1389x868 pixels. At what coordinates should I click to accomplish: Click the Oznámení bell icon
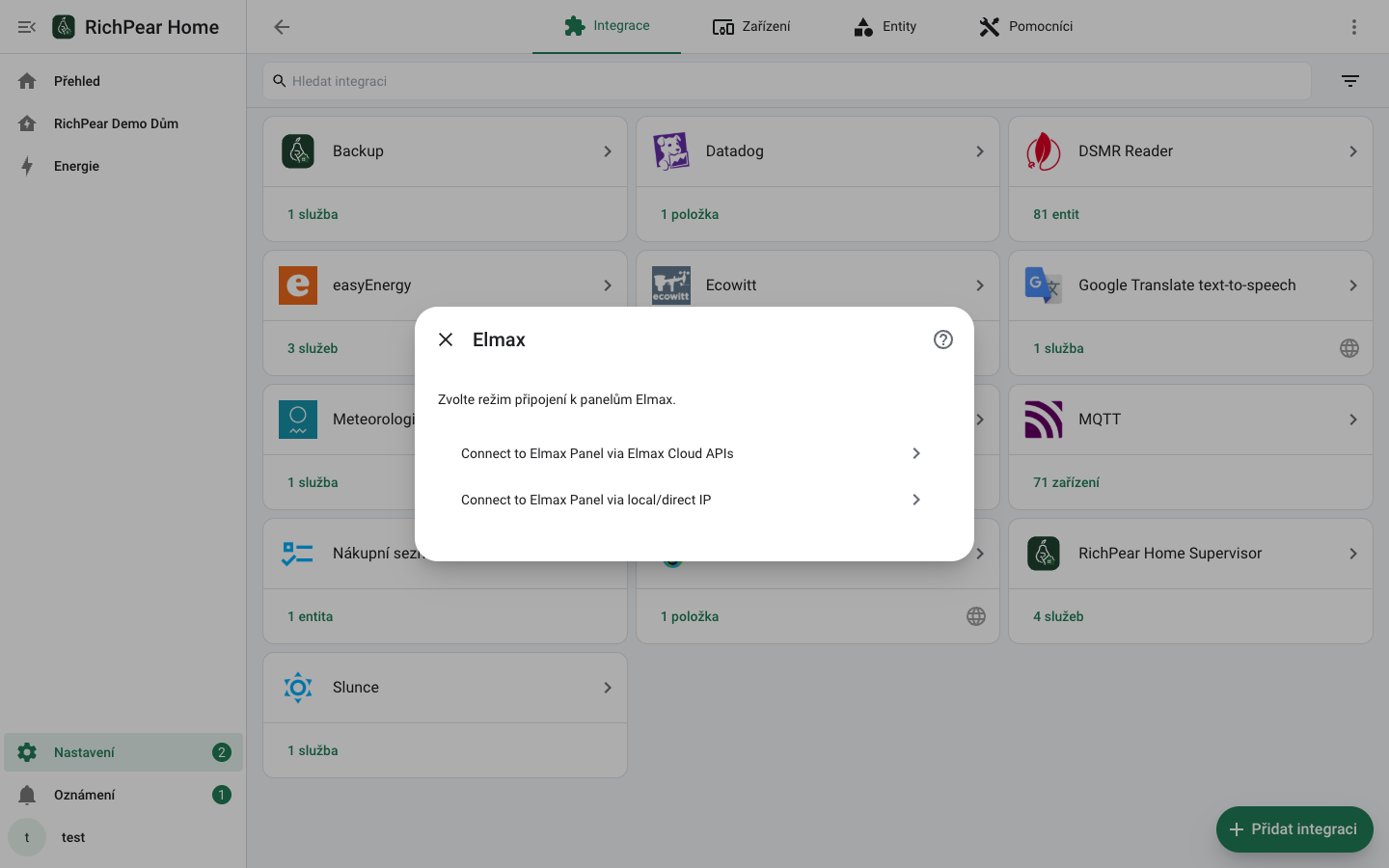coord(27,795)
